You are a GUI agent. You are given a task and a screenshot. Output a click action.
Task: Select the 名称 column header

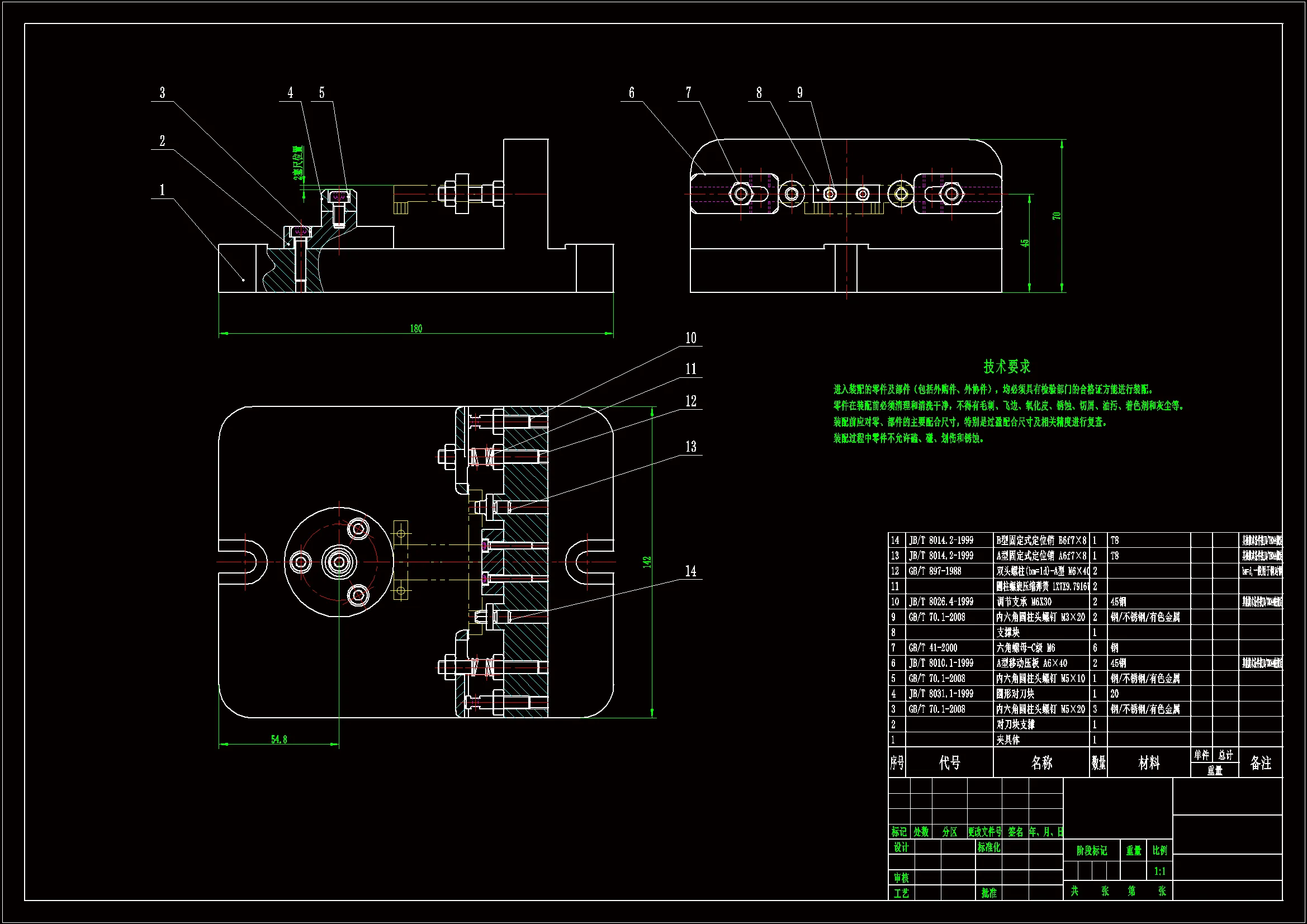click(x=1041, y=762)
